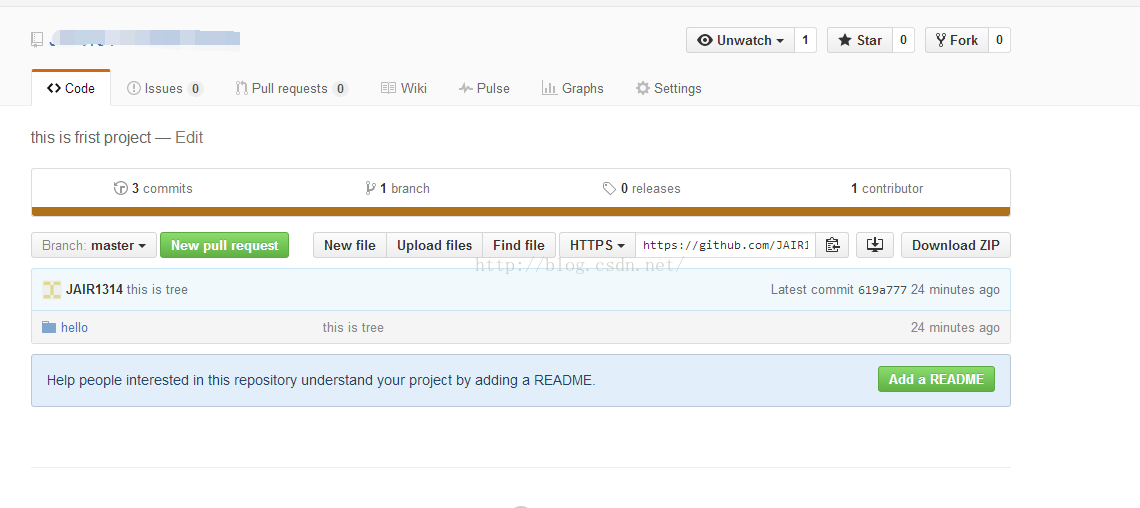Open the commit hash 619a777
This screenshot has height=508, width=1140.
click(x=883, y=289)
